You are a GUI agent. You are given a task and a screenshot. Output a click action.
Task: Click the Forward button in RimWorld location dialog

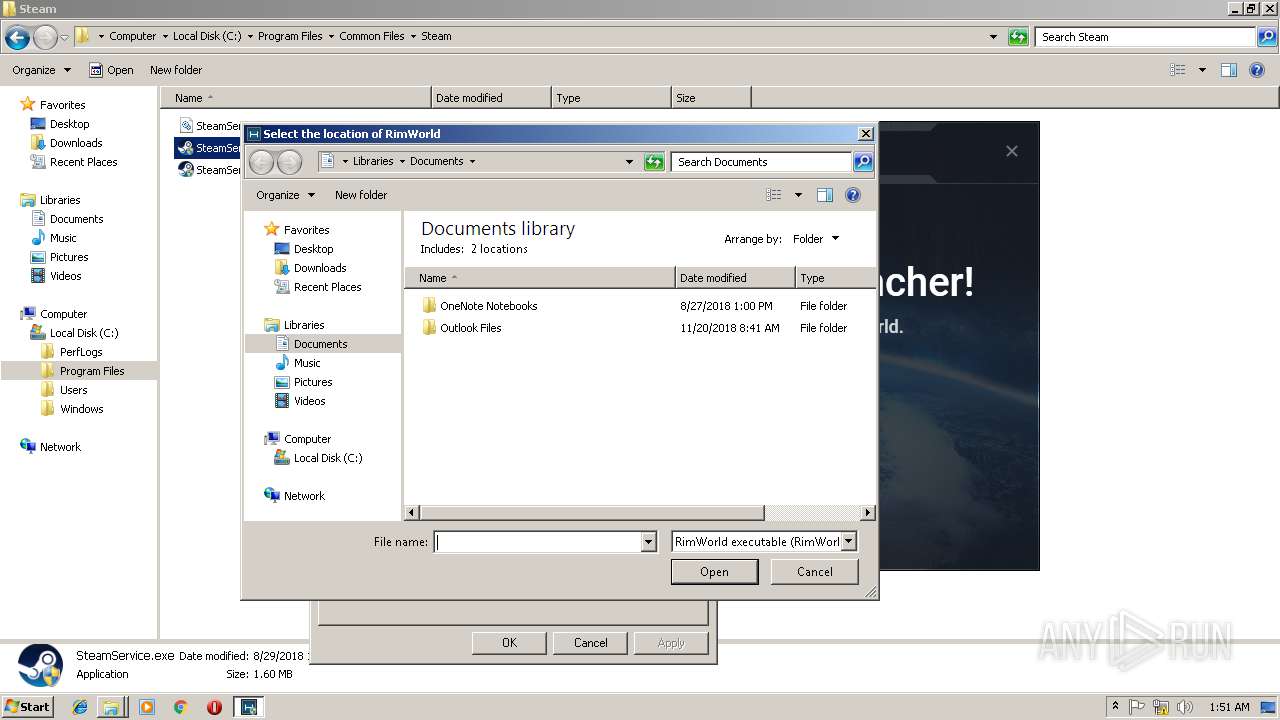coord(289,162)
